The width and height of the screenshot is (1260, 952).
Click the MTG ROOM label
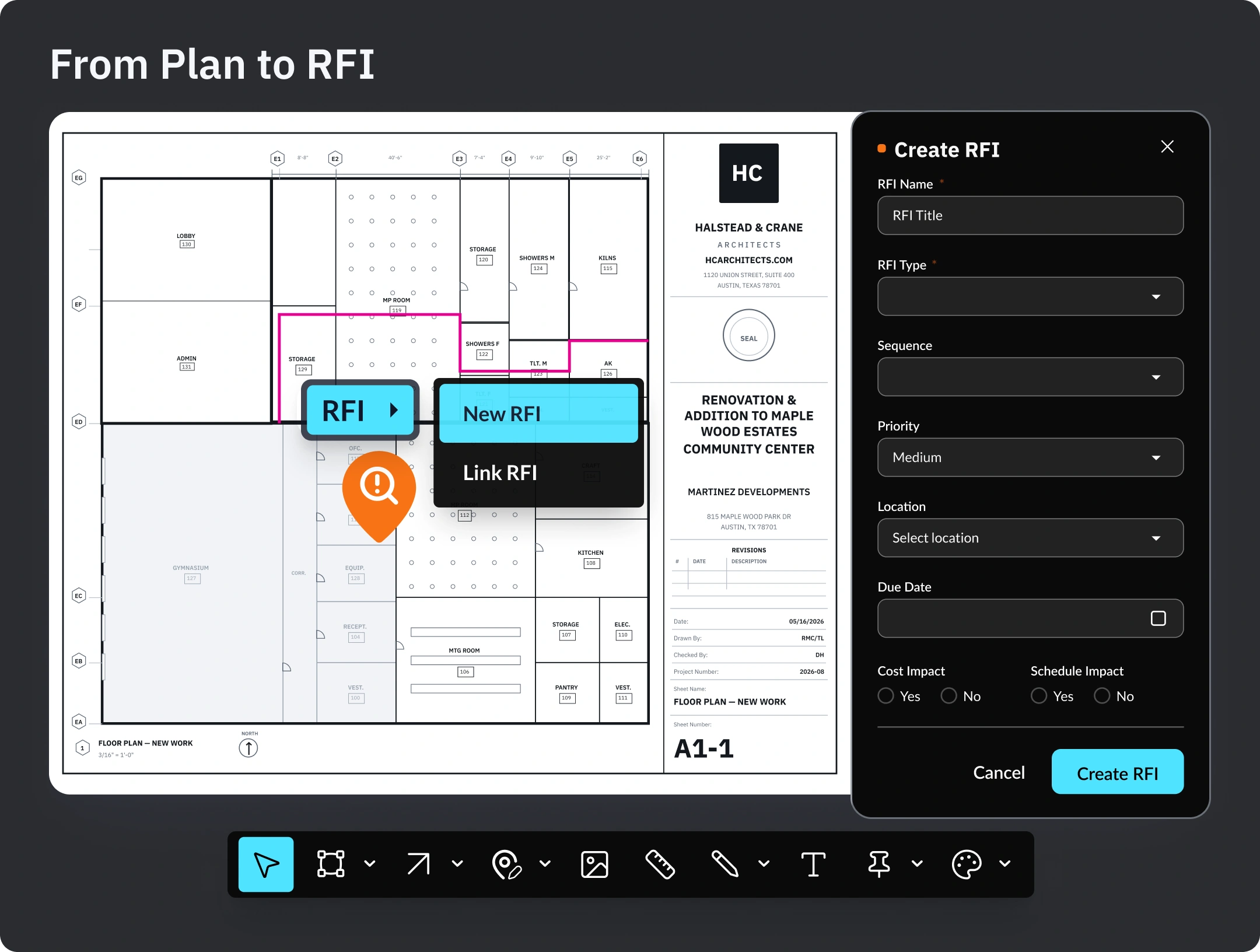point(464,650)
